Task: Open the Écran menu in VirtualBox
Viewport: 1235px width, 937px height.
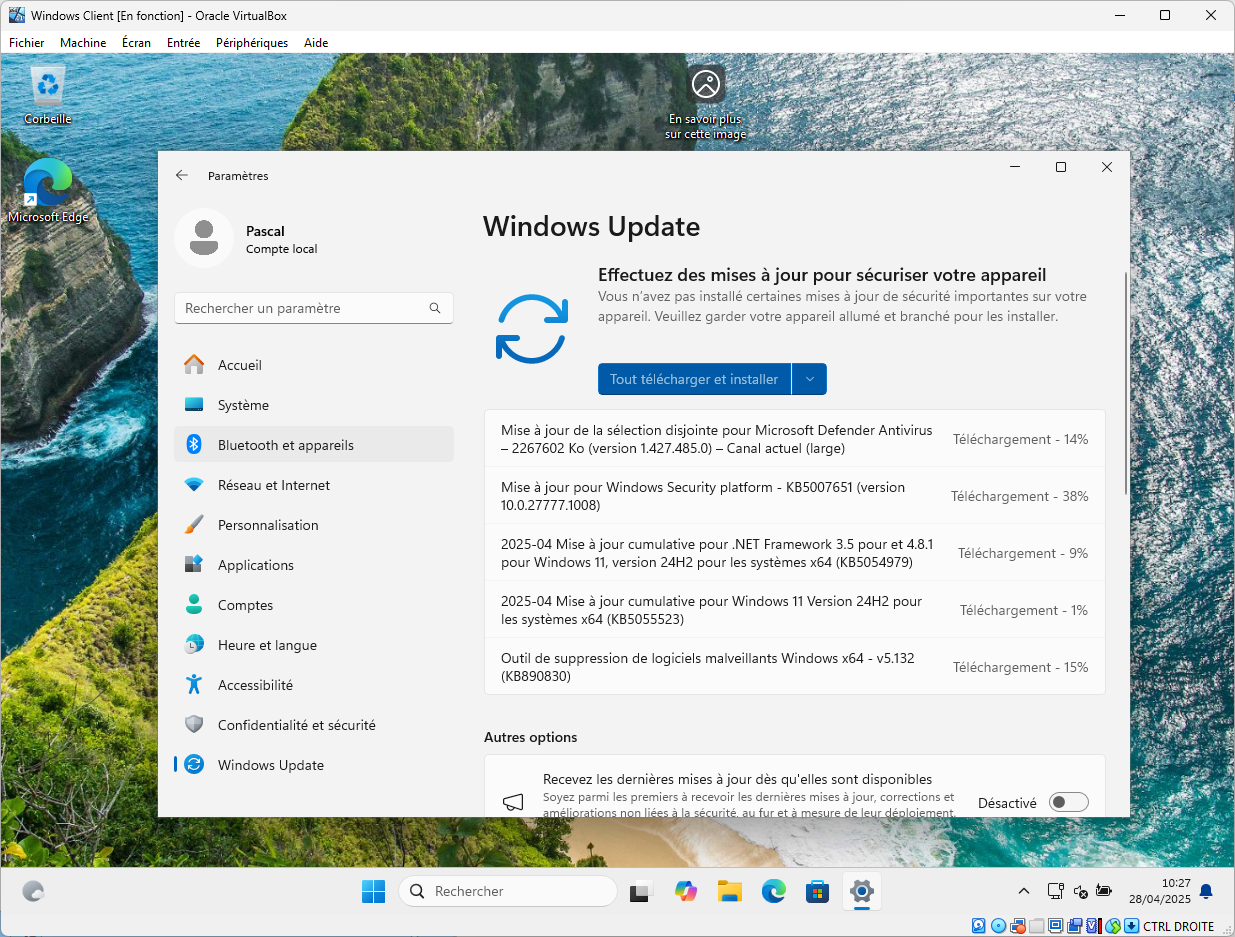Action: pos(137,43)
